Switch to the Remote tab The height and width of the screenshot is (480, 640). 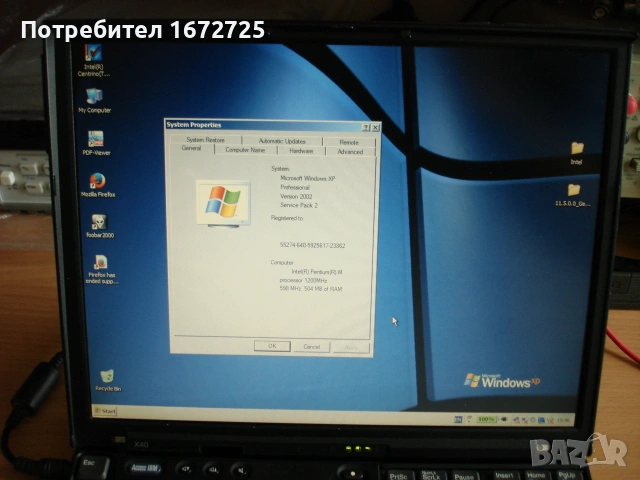(x=349, y=142)
